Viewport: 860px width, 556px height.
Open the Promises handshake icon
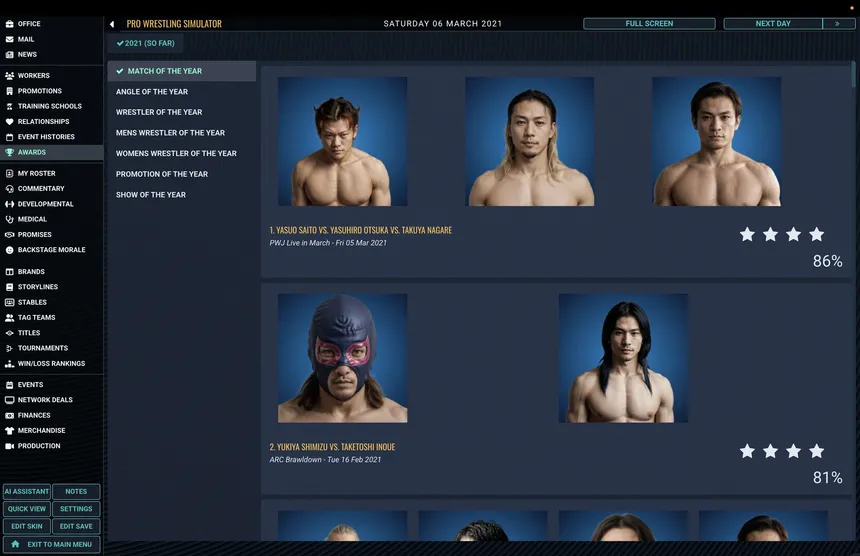tap(9, 235)
